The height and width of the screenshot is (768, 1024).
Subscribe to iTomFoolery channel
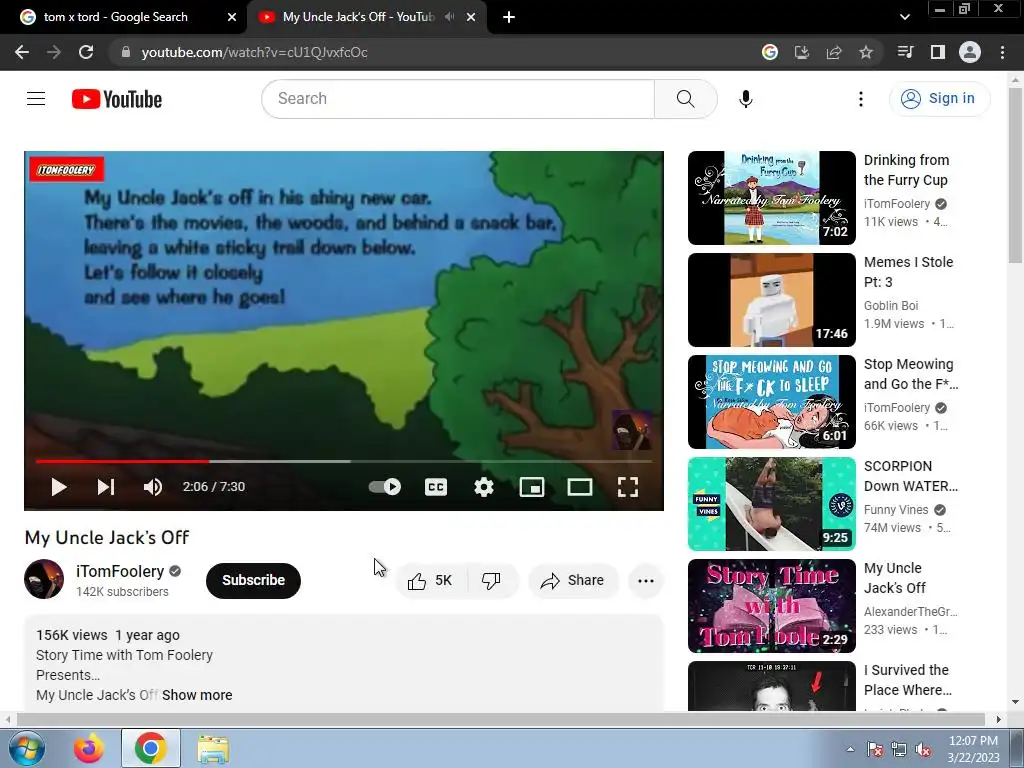click(253, 581)
